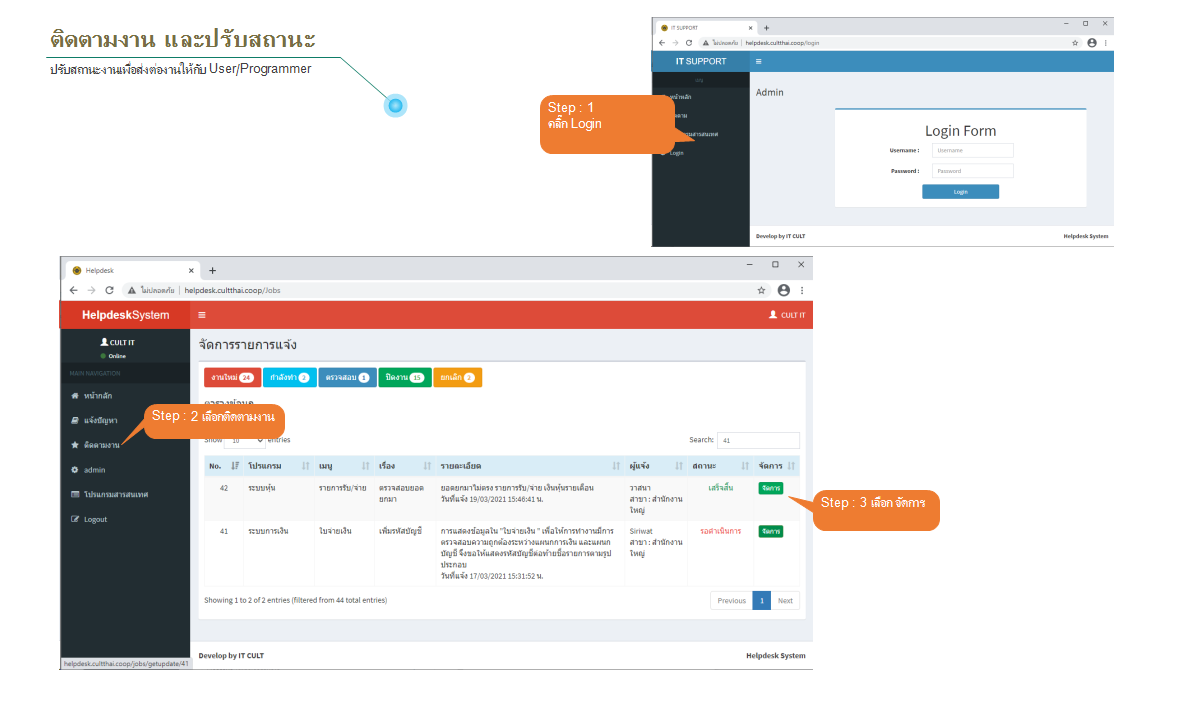The image size is (1188, 717).
Task: Filter by ปิดงาน green status tab
Action: tap(404, 378)
